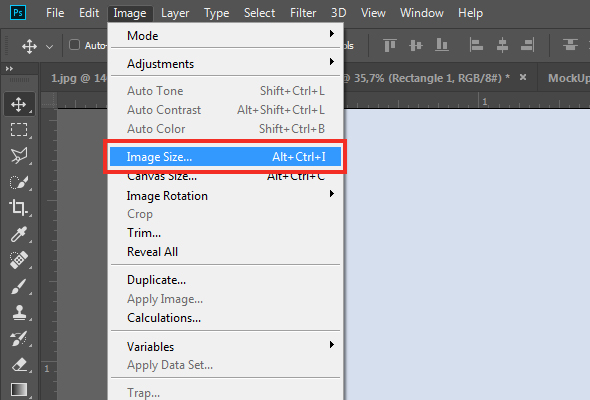Expand the Image Rotation submenu
This screenshot has width=590, height=400.
pos(226,196)
